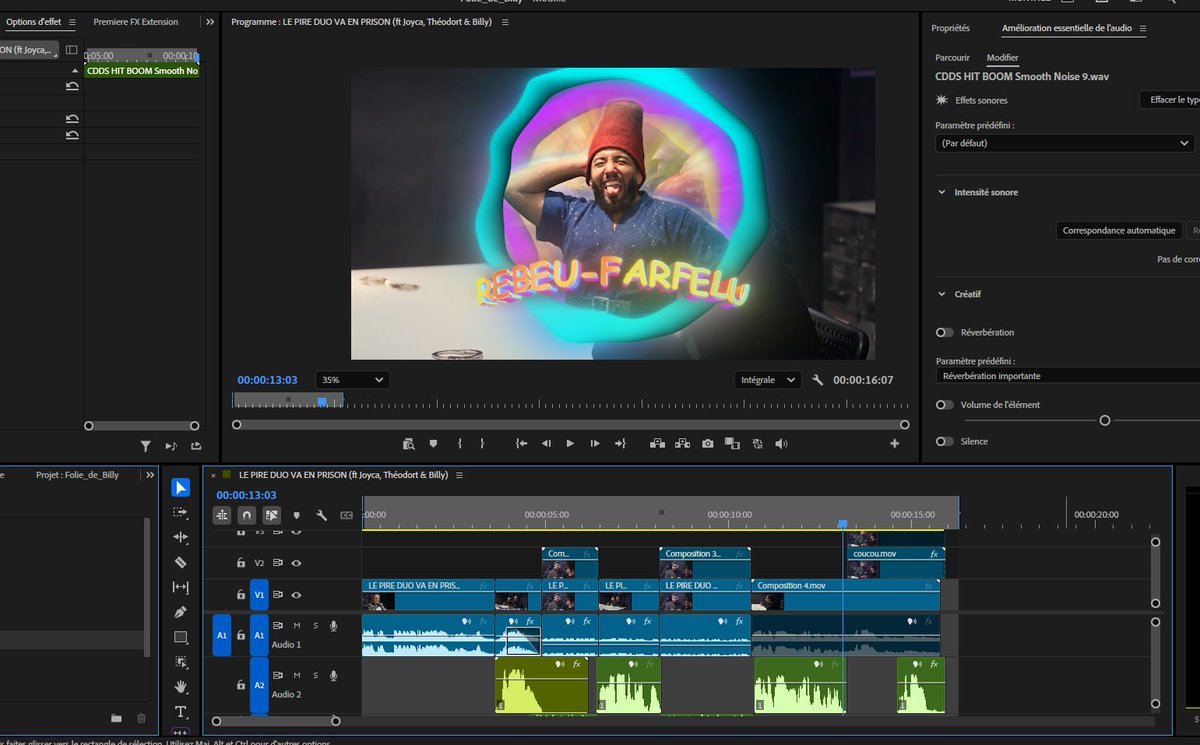Open the 35% zoom level dropdown
This screenshot has width=1200, height=745.
352,380
